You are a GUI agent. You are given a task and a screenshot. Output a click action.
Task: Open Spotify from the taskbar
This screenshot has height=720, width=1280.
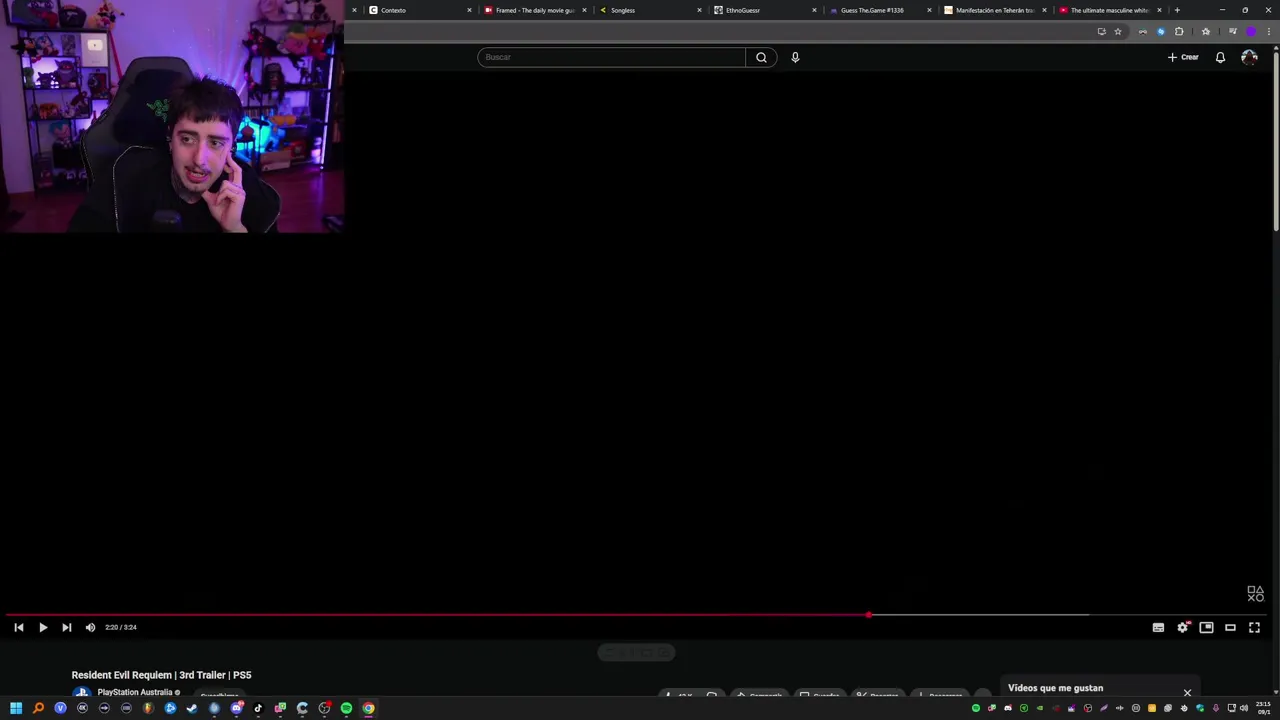[x=346, y=708]
